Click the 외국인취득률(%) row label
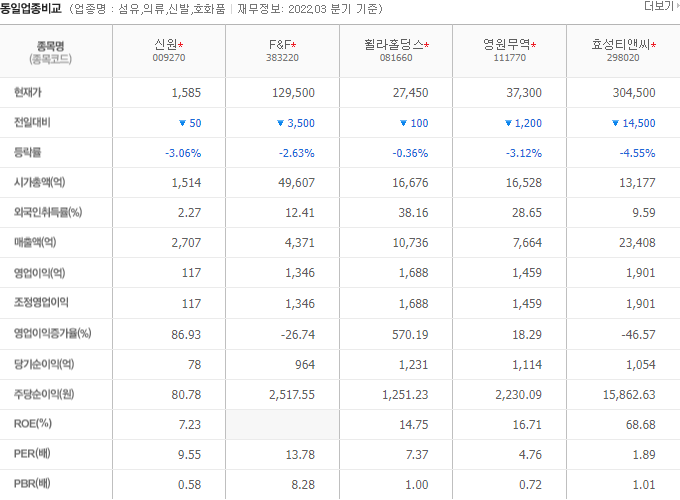This screenshot has height=500, width=680. click(48, 212)
